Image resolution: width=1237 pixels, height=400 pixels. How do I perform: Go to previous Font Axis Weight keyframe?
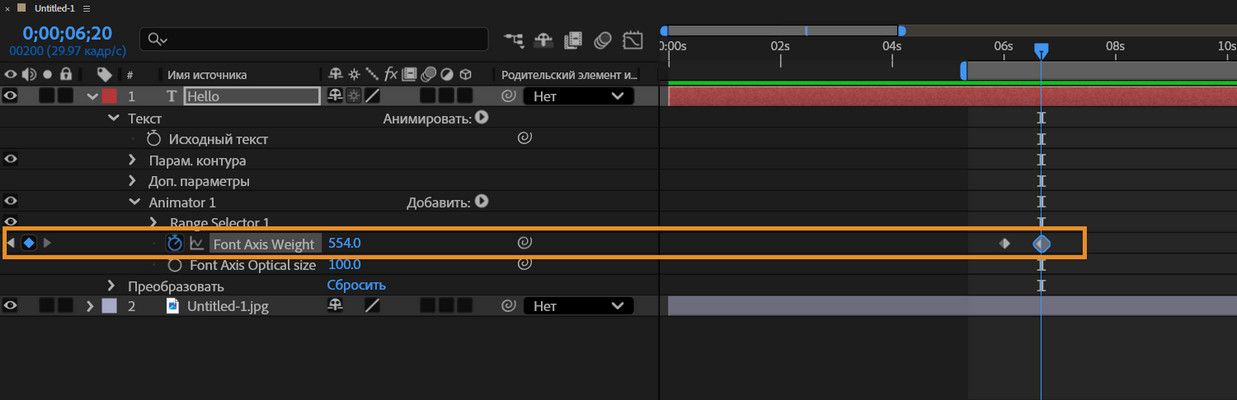[x=11, y=243]
